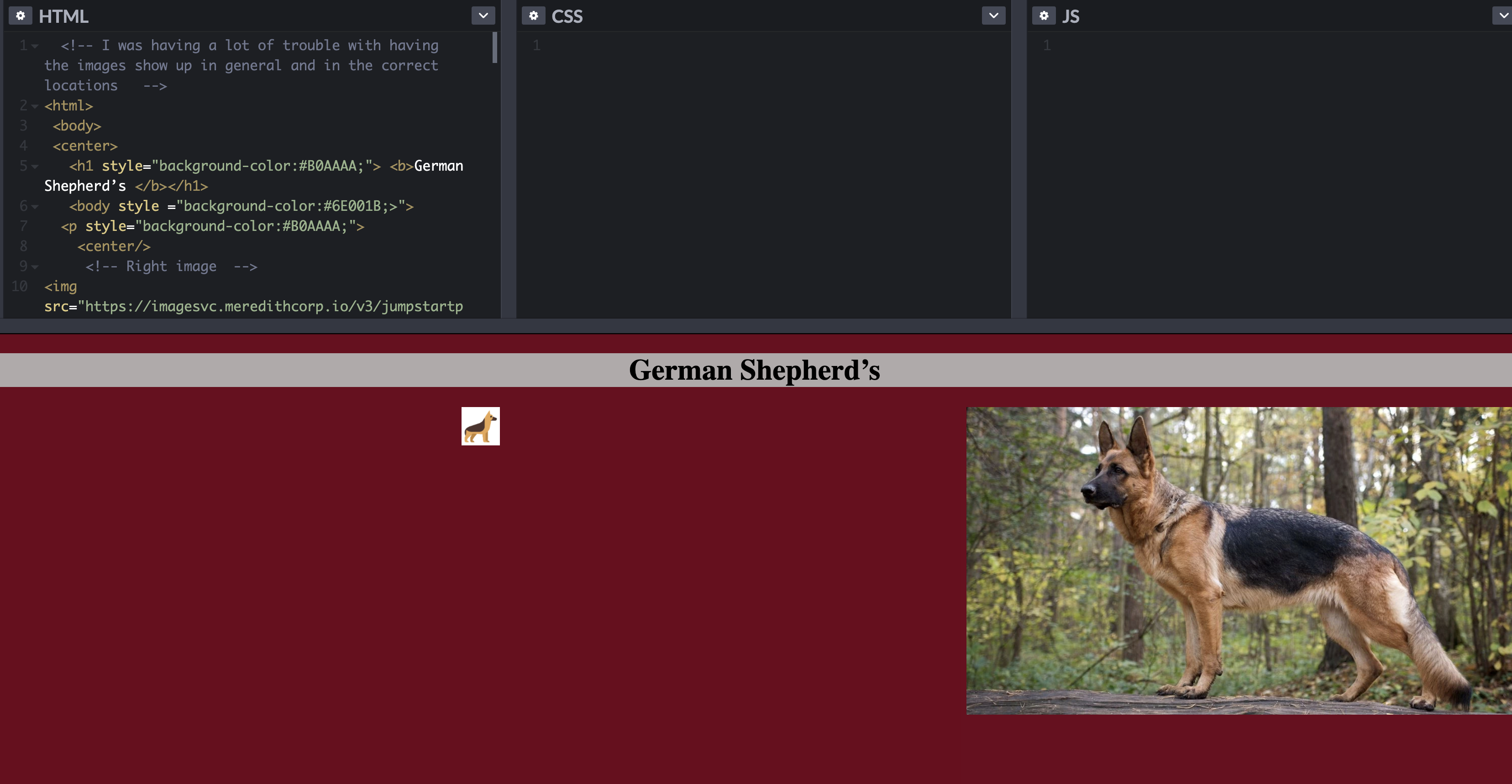Collapse the html tag fold on line 2

click(35, 107)
